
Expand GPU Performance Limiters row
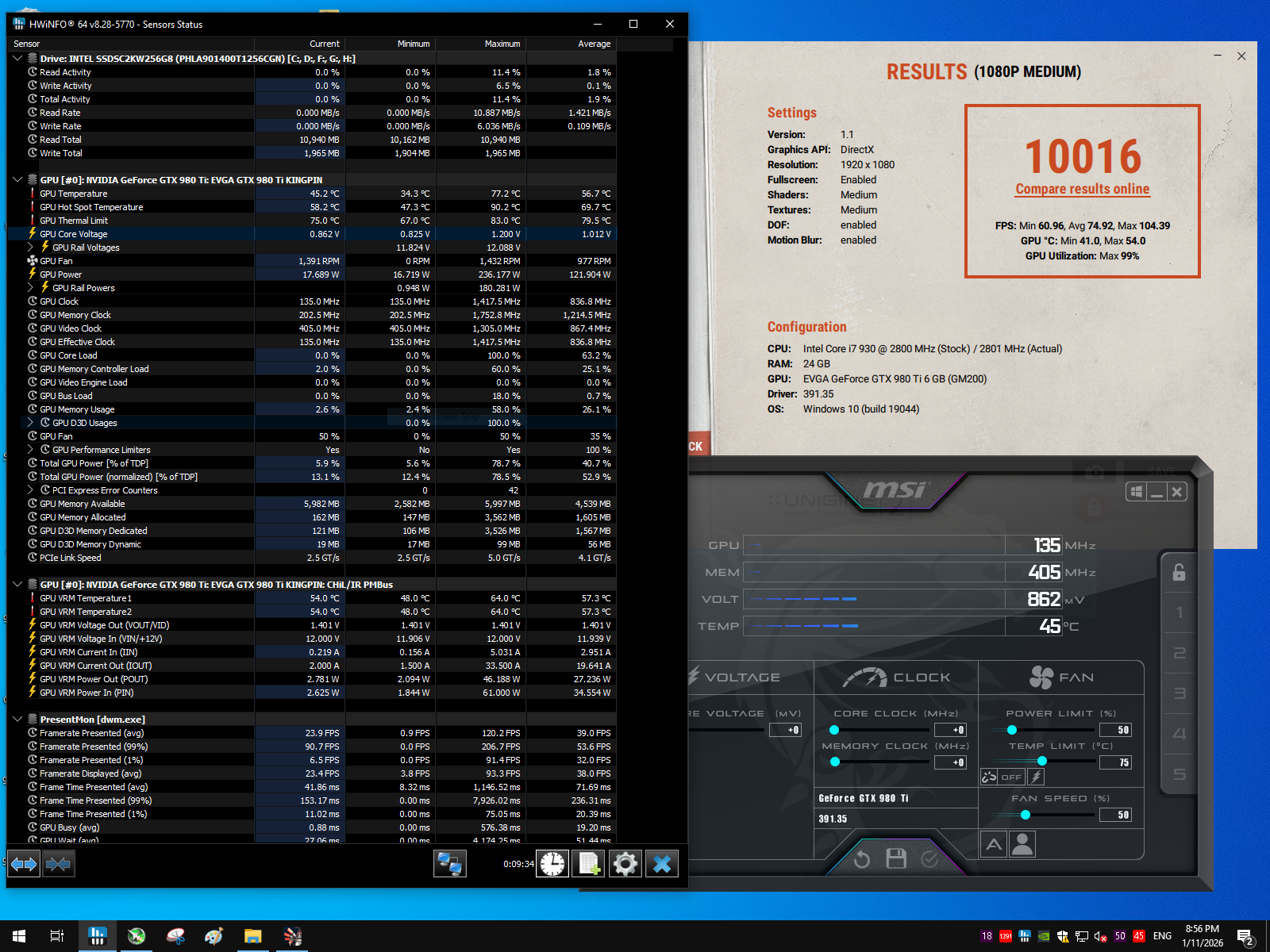[30, 450]
